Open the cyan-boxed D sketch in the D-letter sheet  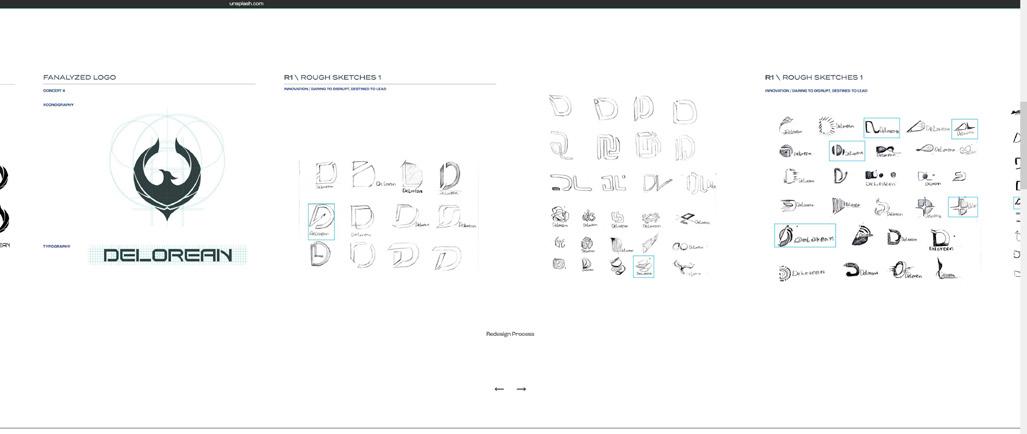click(x=322, y=221)
